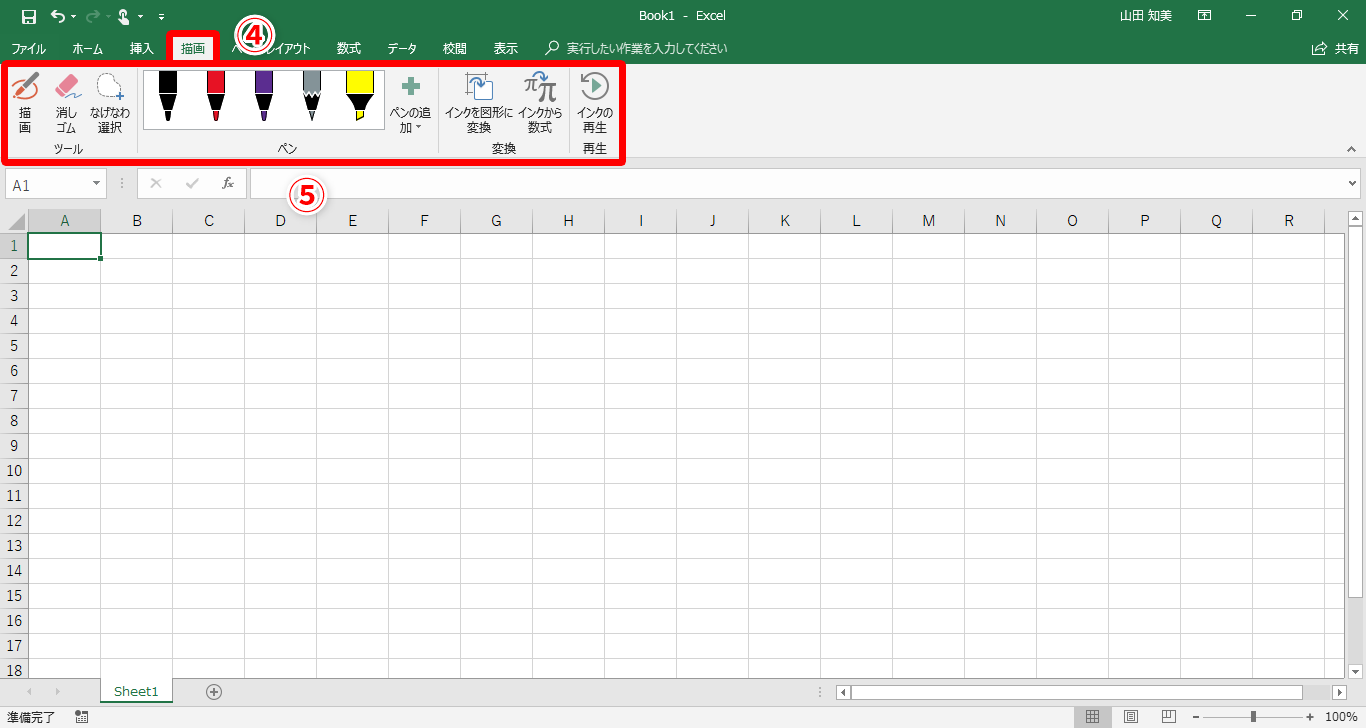The image size is (1366, 728).
Task: Start Ink Replay (インクの再生)
Action: (x=595, y=103)
